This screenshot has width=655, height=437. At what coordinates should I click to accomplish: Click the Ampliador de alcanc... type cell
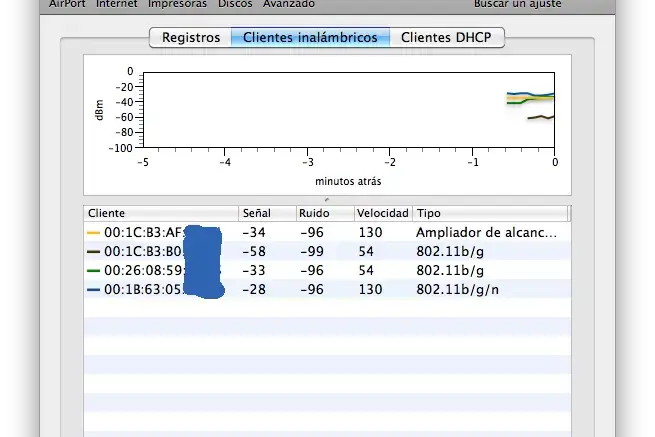[x=486, y=233]
